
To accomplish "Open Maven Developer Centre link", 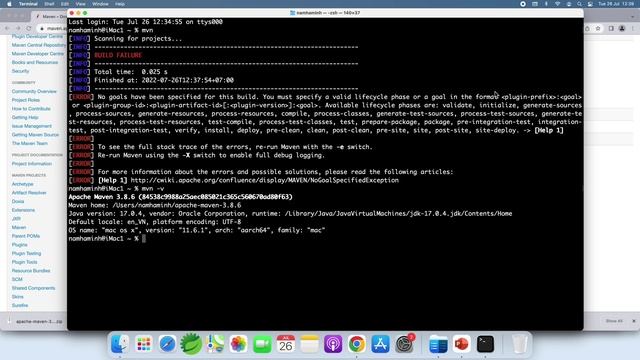I will (x=38, y=53).
